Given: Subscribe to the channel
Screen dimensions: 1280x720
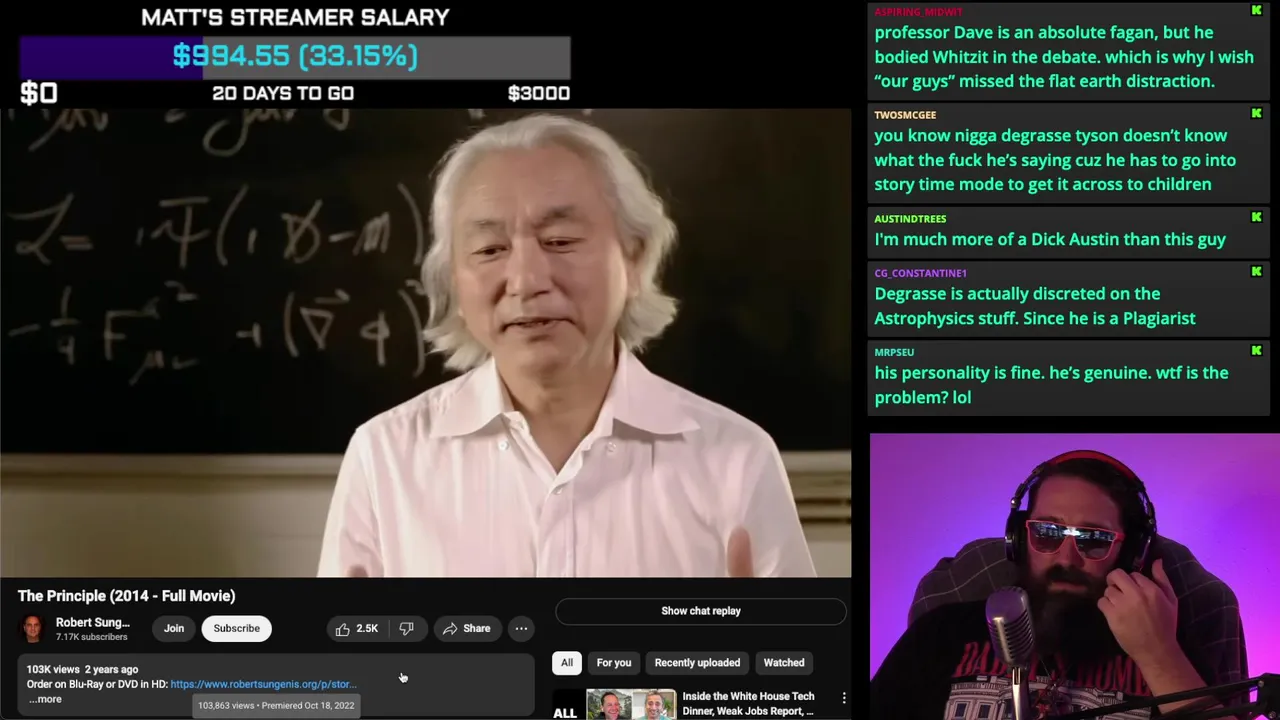Looking at the screenshot, I should point(236,629).
